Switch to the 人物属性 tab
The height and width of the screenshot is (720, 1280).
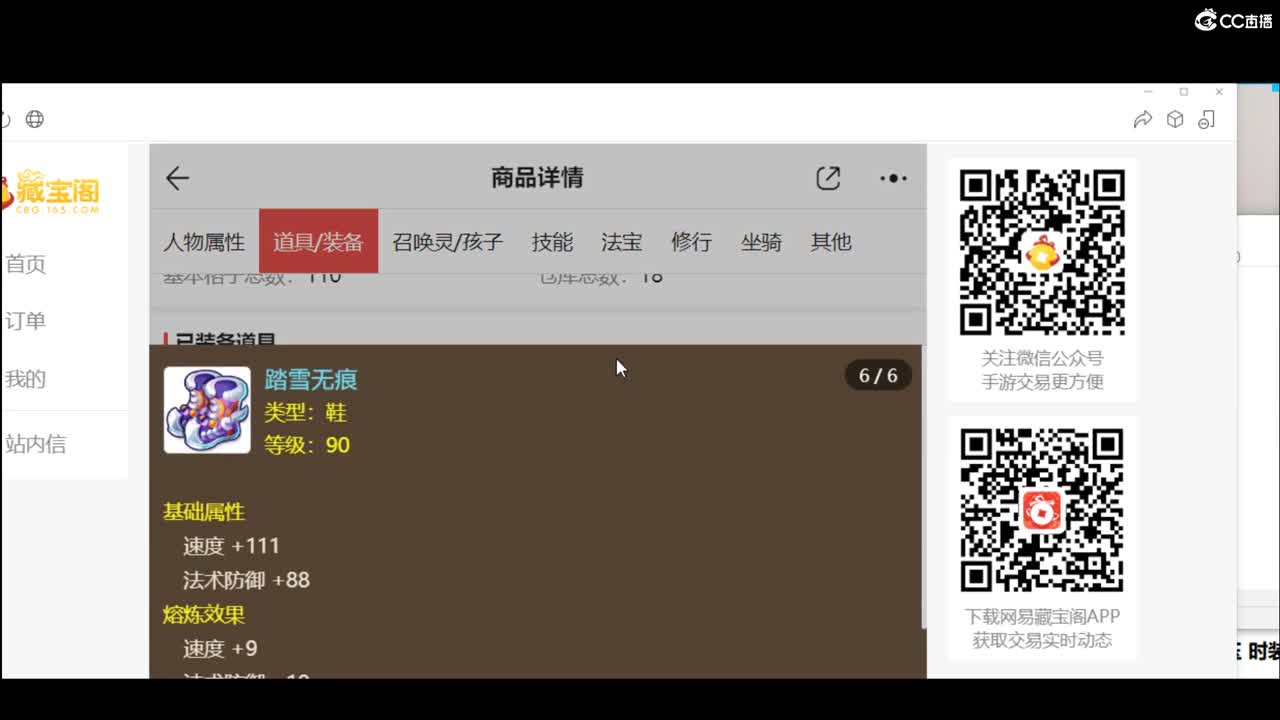point(204,241)
